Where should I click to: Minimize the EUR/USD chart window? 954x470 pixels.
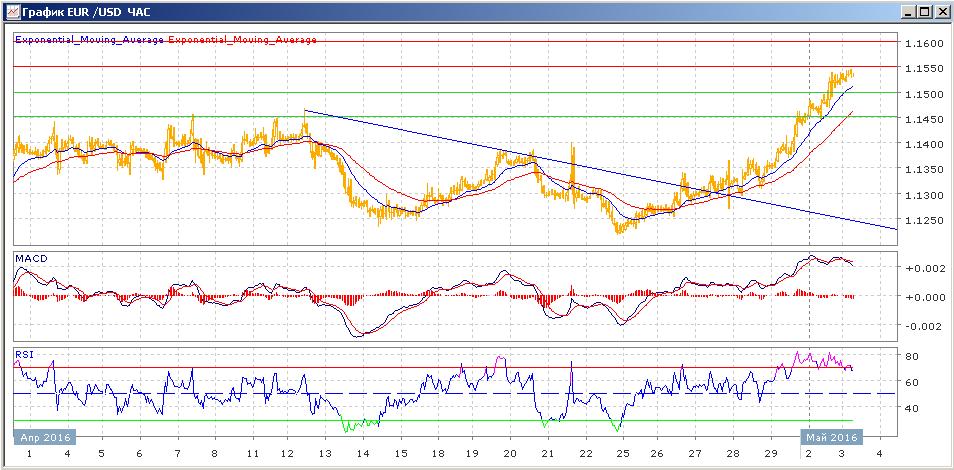click(909, 12)
